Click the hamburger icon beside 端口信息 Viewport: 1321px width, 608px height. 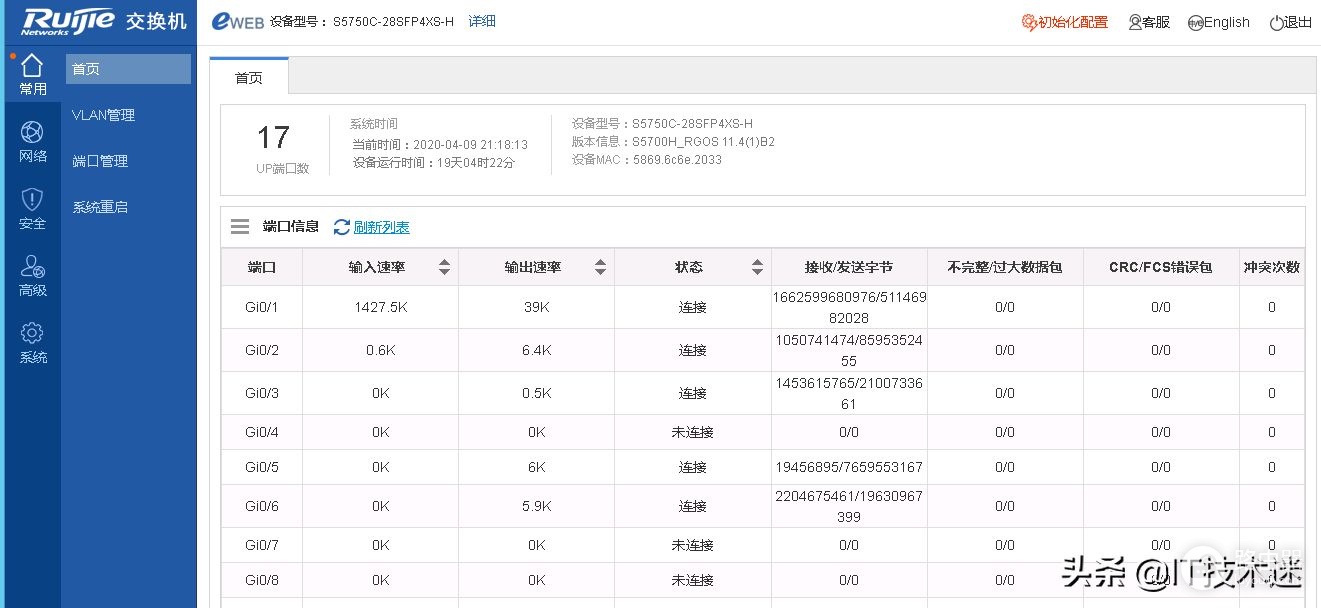[x=240, y=227]
